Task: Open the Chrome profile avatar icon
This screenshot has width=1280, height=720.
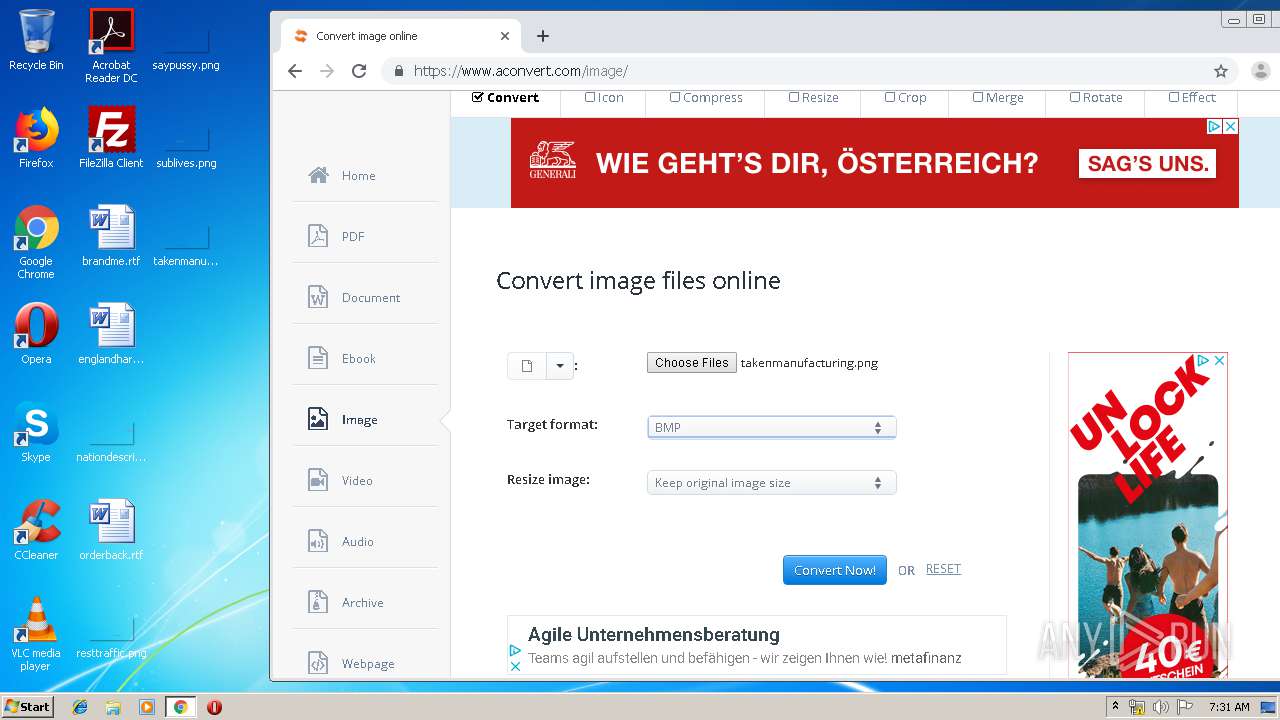Action: point(1260,71)
